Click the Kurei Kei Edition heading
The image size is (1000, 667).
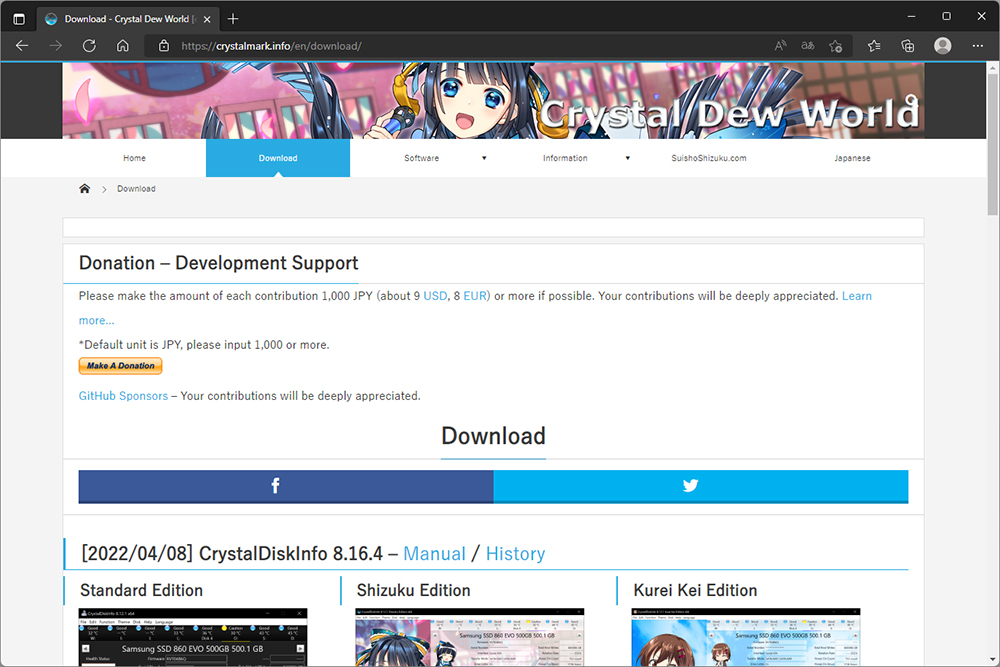point(695,590)
